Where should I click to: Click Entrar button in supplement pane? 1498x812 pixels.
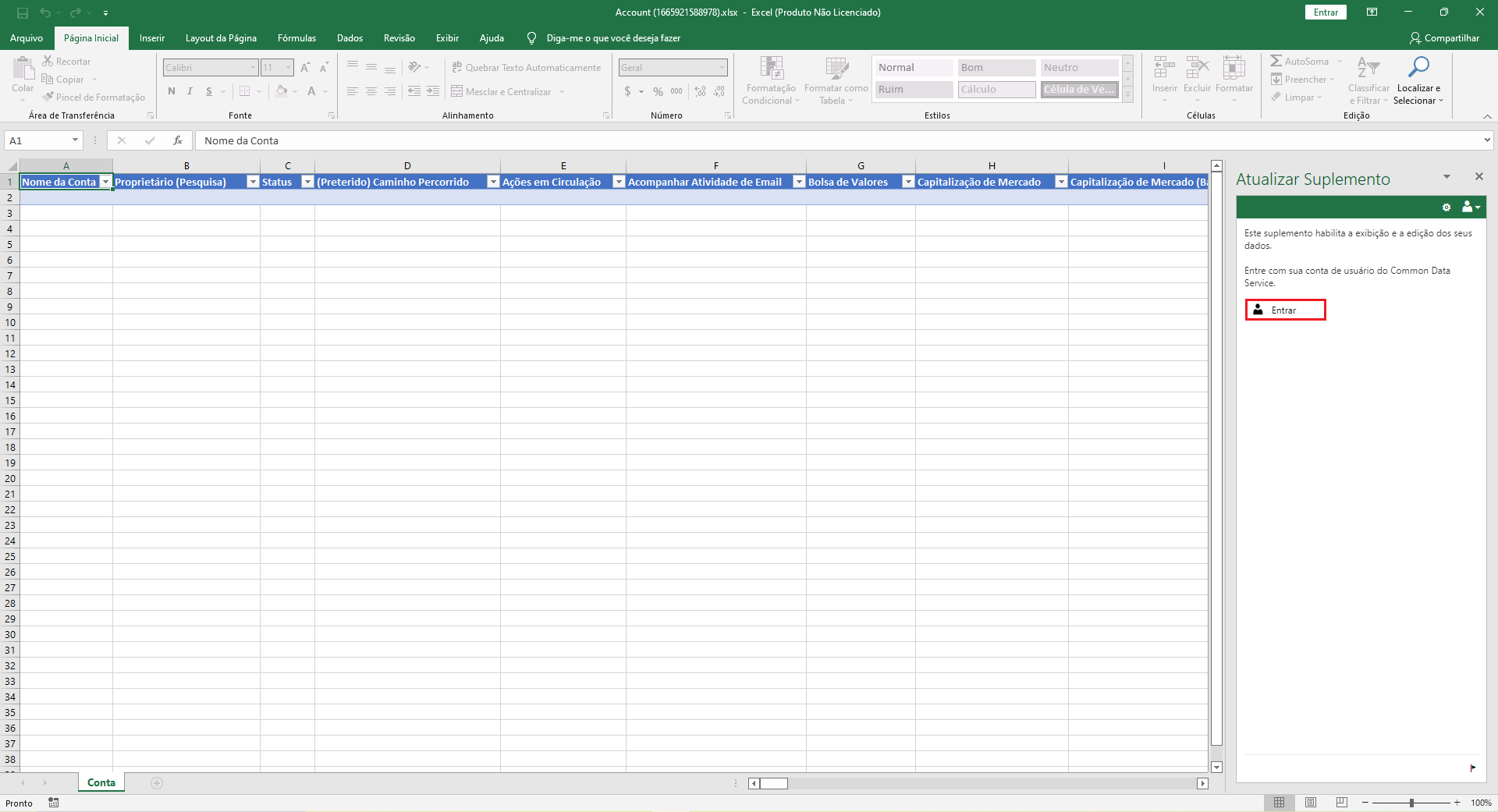(x=1285, y=310)
